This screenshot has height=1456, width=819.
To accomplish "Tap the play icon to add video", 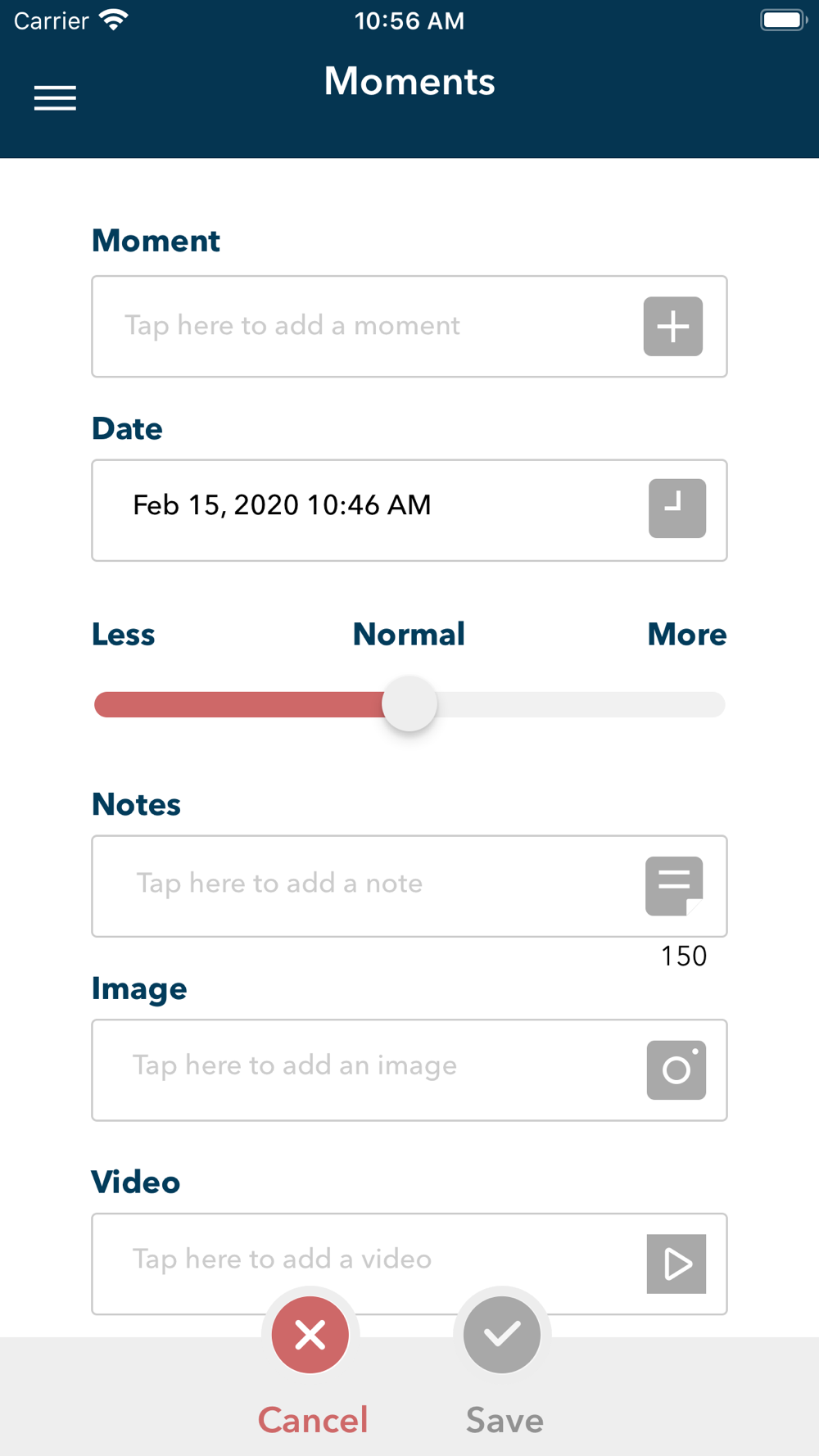I will click(x=676, y=1264).
